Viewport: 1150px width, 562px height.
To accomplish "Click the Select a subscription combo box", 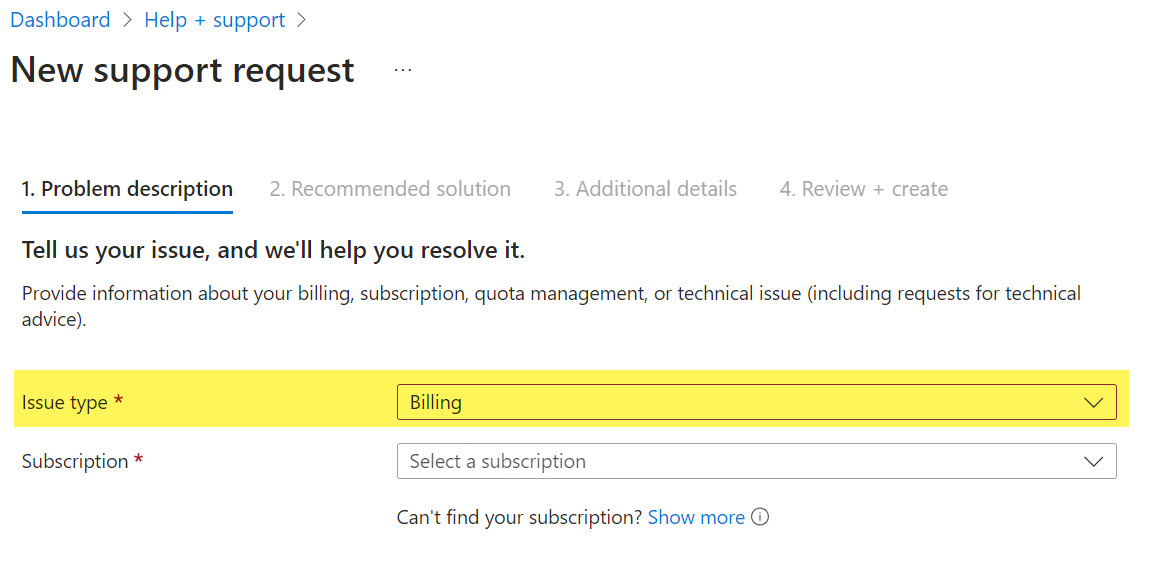I will click(756, 461).
